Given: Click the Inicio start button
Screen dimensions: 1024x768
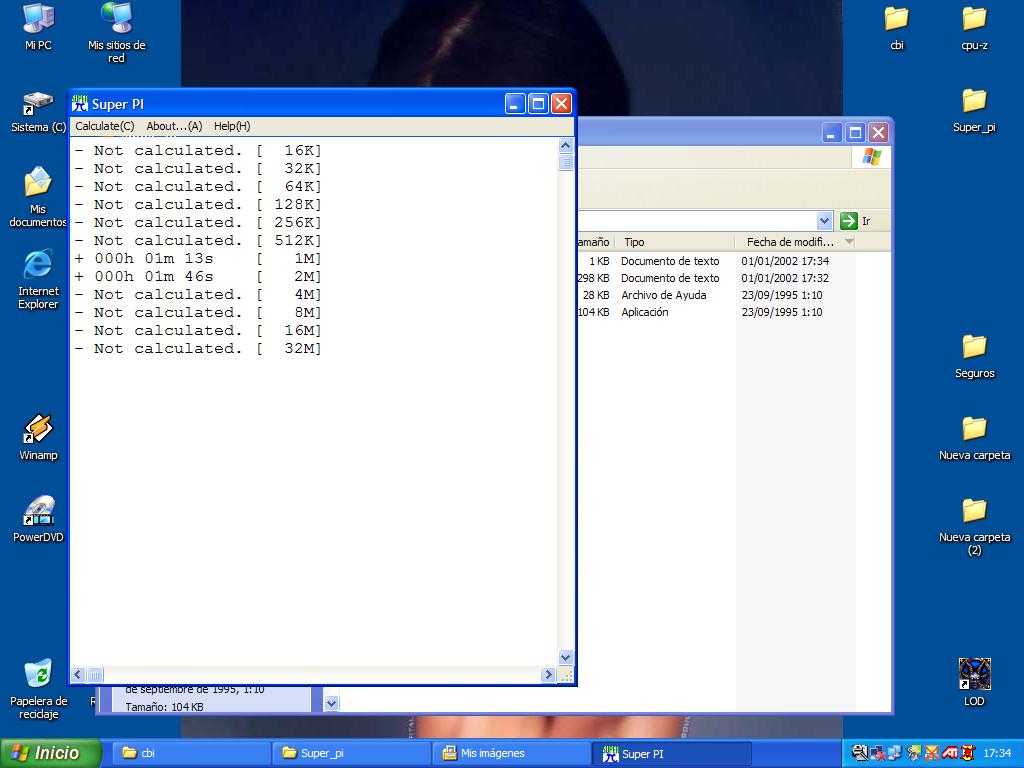Looking at the screenshot, I should point(51,753).
